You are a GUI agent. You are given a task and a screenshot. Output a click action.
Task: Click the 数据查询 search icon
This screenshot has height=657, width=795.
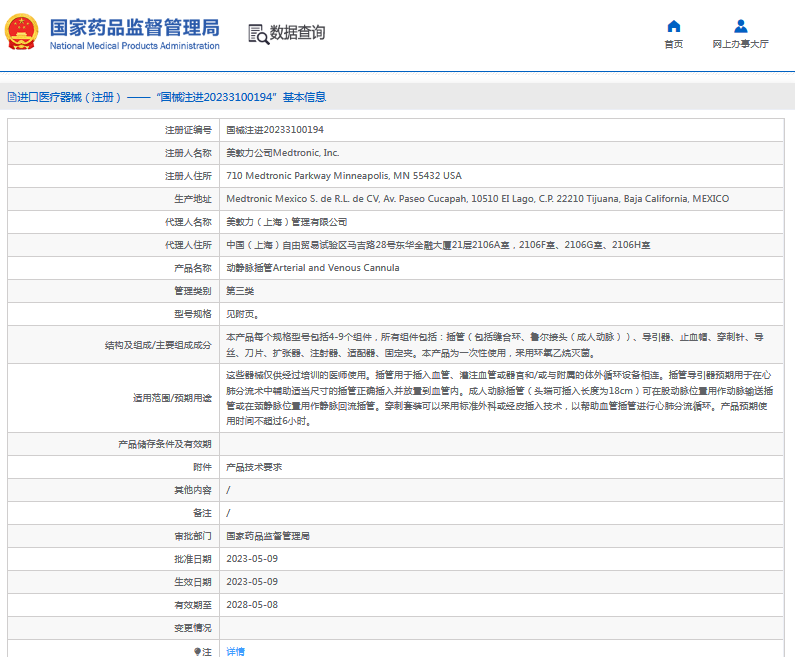pyautogui.click(x=258, y=34)
